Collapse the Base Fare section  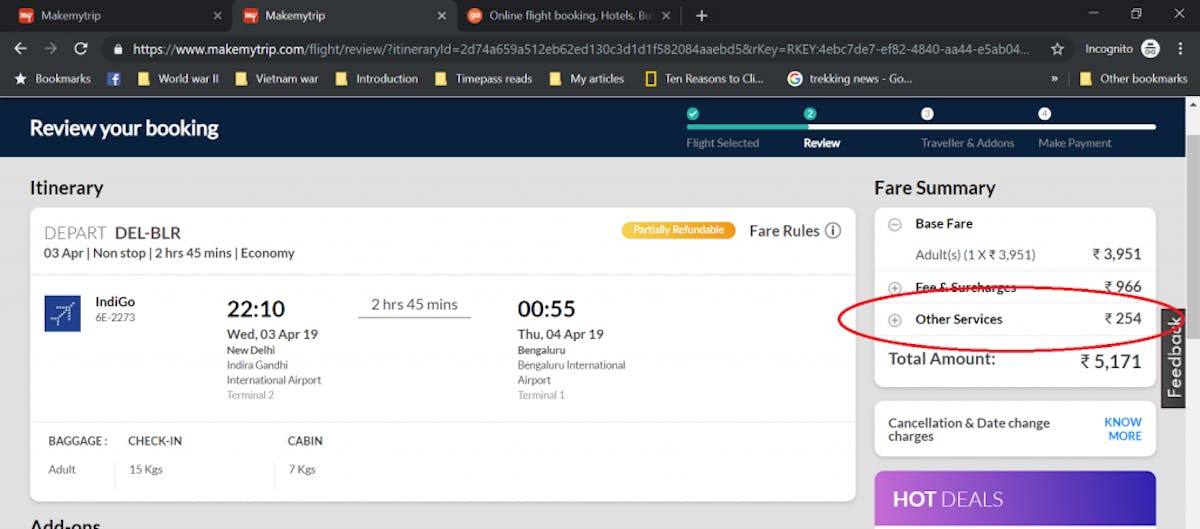(x=895, y=224)
